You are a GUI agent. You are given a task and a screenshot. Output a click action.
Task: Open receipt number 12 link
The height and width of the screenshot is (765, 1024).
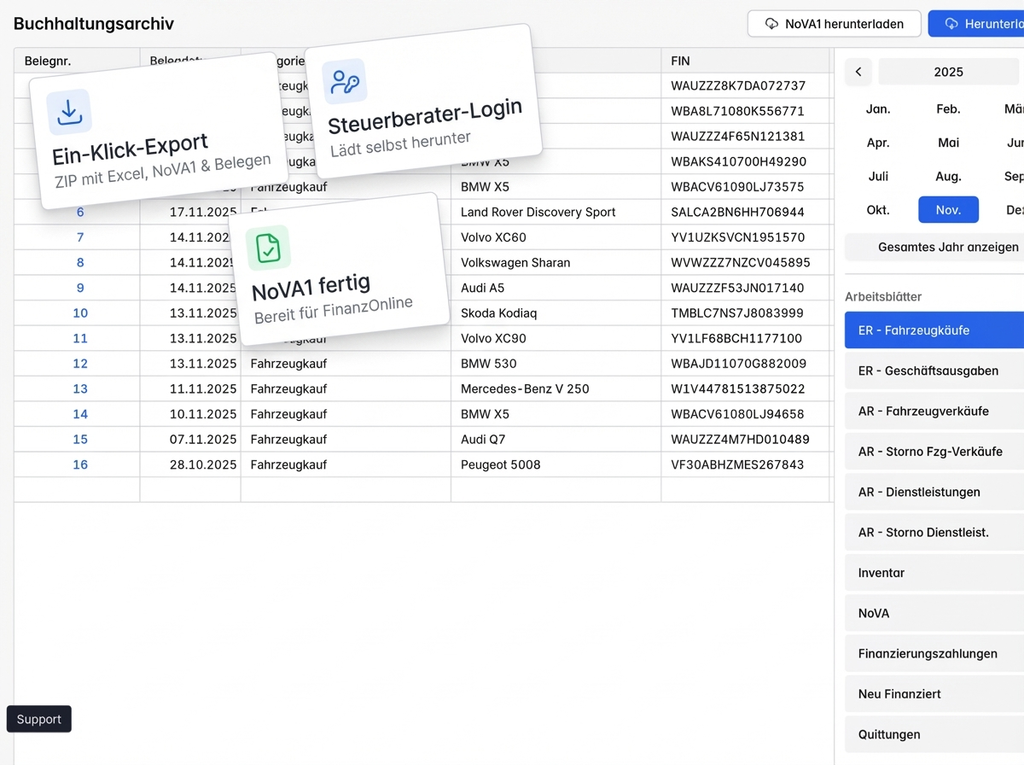(x=80, y=364)
